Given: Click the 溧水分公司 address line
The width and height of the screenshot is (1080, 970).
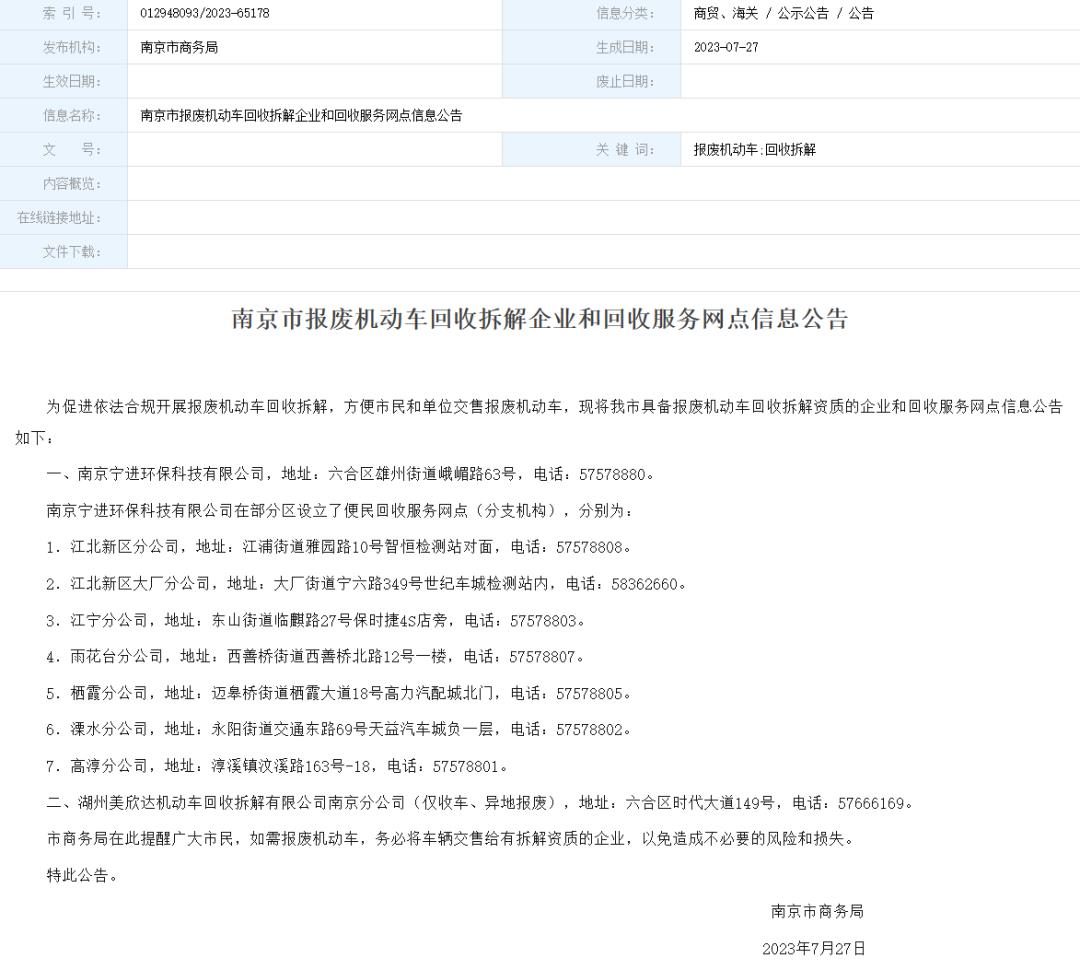Looking at the screenshot, I should pyautogui.click(x=339, y=730).
